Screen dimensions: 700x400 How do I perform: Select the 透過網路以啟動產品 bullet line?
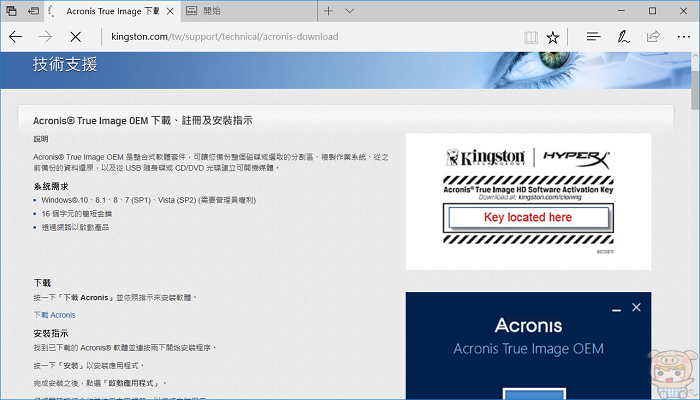(x=75, y=227)
